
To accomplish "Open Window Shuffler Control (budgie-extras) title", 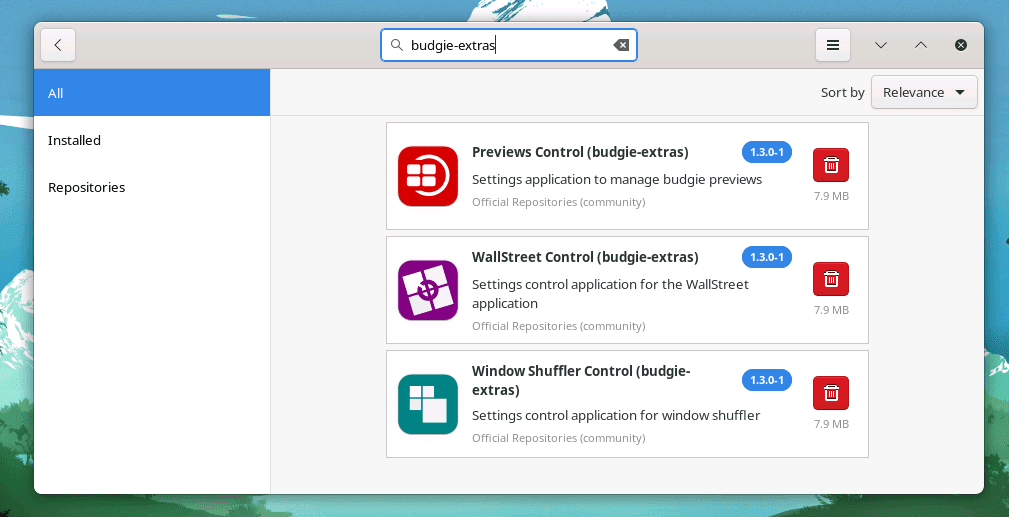I will (x=581, y=380).
